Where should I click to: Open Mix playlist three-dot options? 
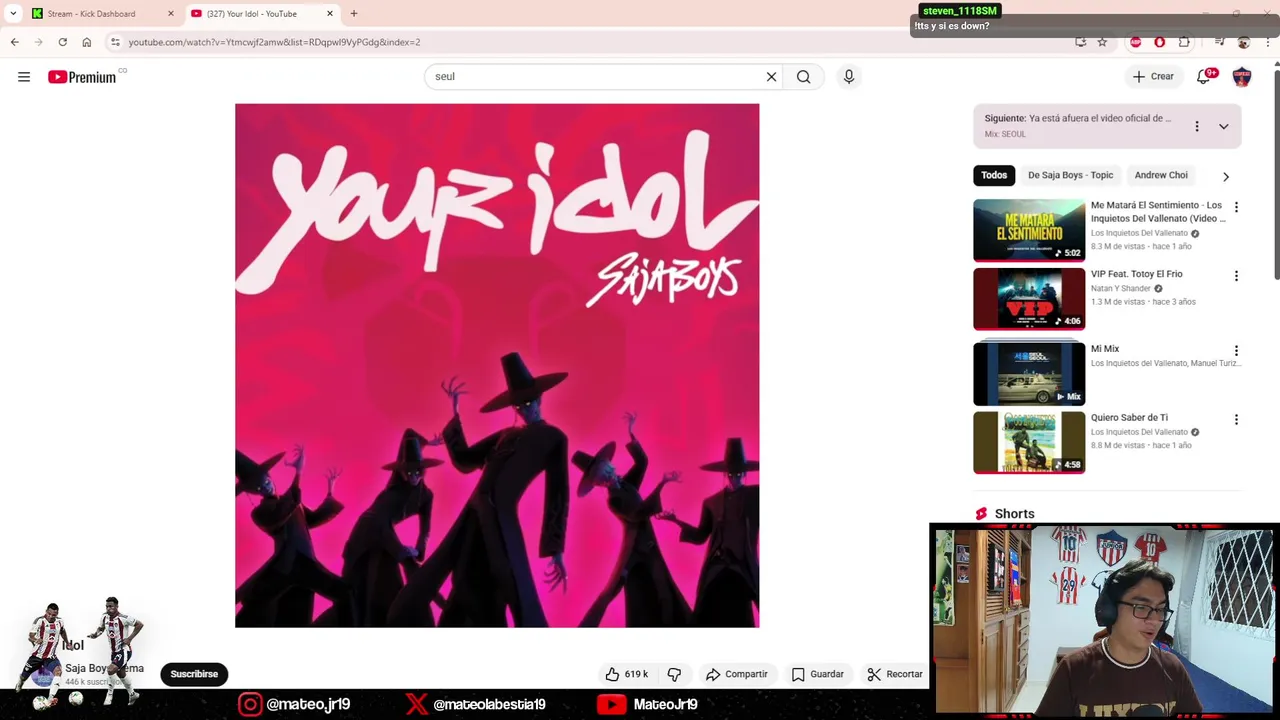tap(1196, 126)
